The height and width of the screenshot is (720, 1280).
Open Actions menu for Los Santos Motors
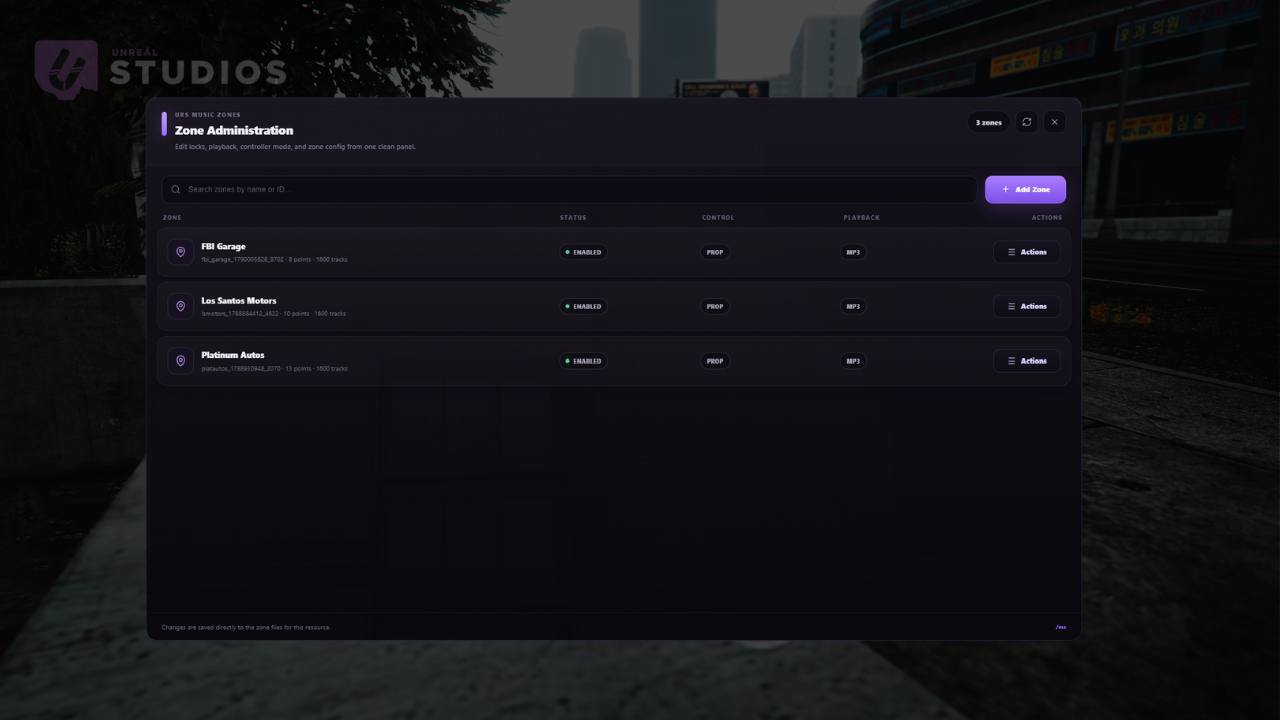1026,306
